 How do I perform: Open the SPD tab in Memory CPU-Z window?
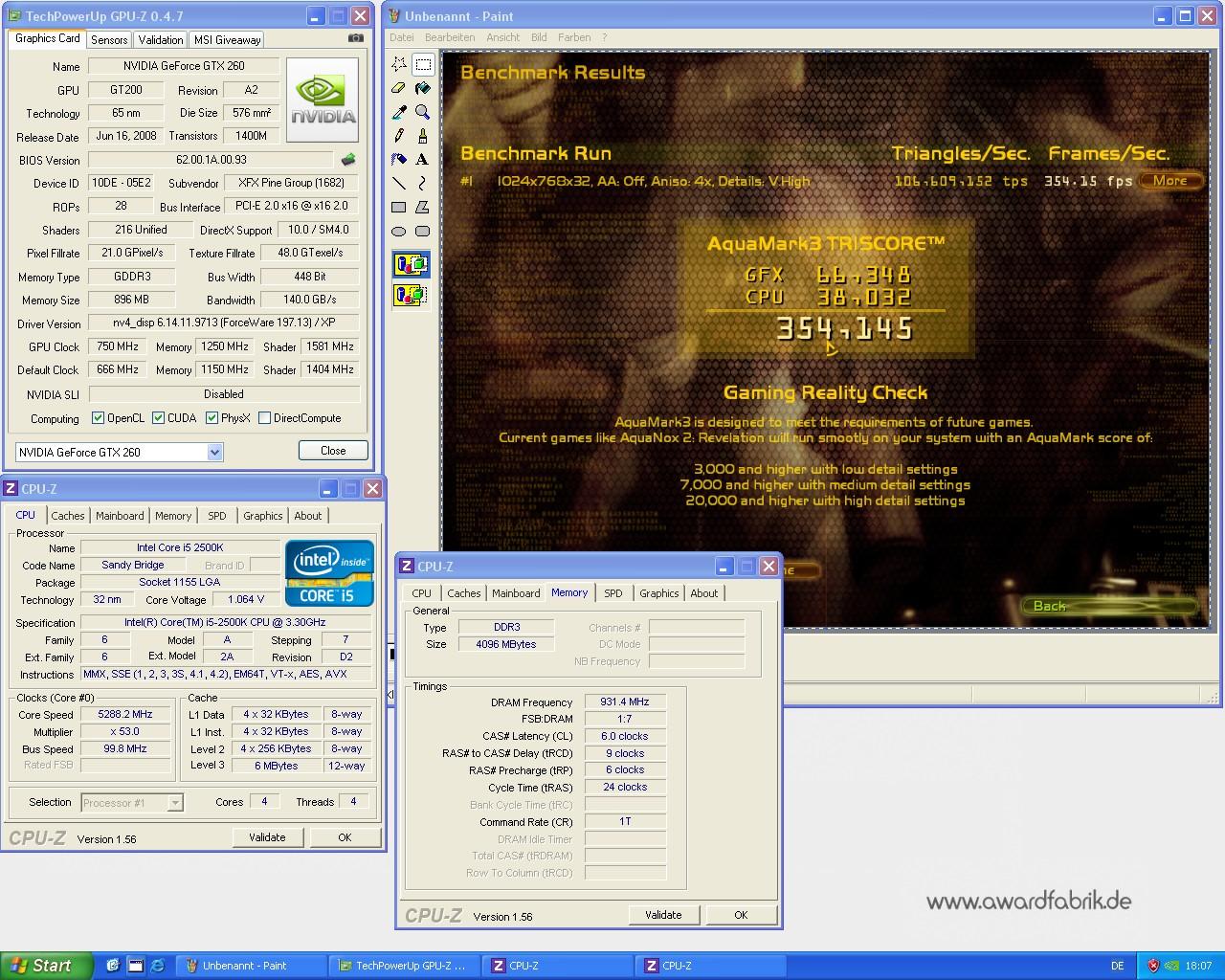tap(613, 593)
